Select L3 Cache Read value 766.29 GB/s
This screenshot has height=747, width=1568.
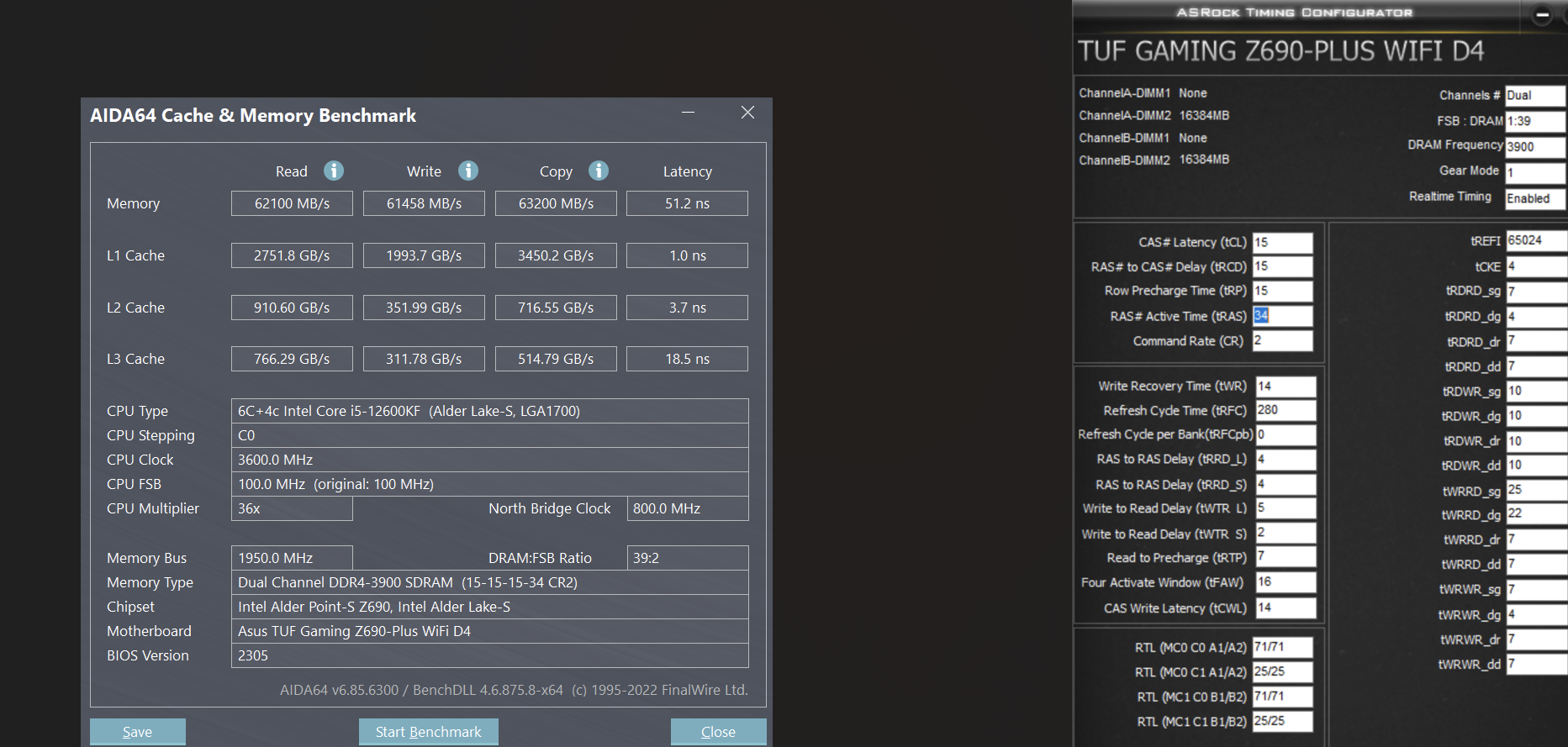(292, 359)
